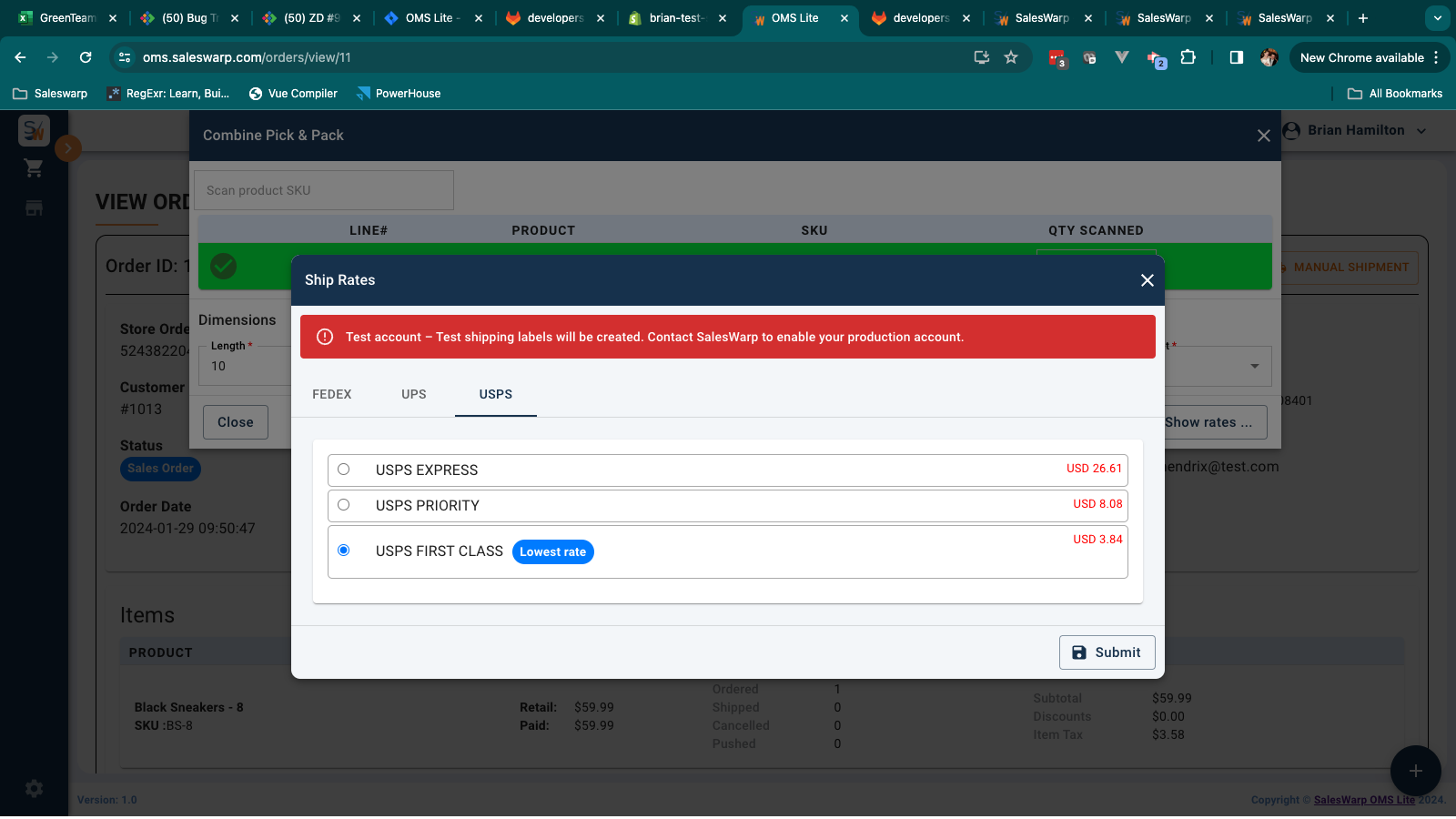Open the USPS rates tab
Image resolution: width=1456 pixels, height=819 pixels.
(x=496, y=394)
